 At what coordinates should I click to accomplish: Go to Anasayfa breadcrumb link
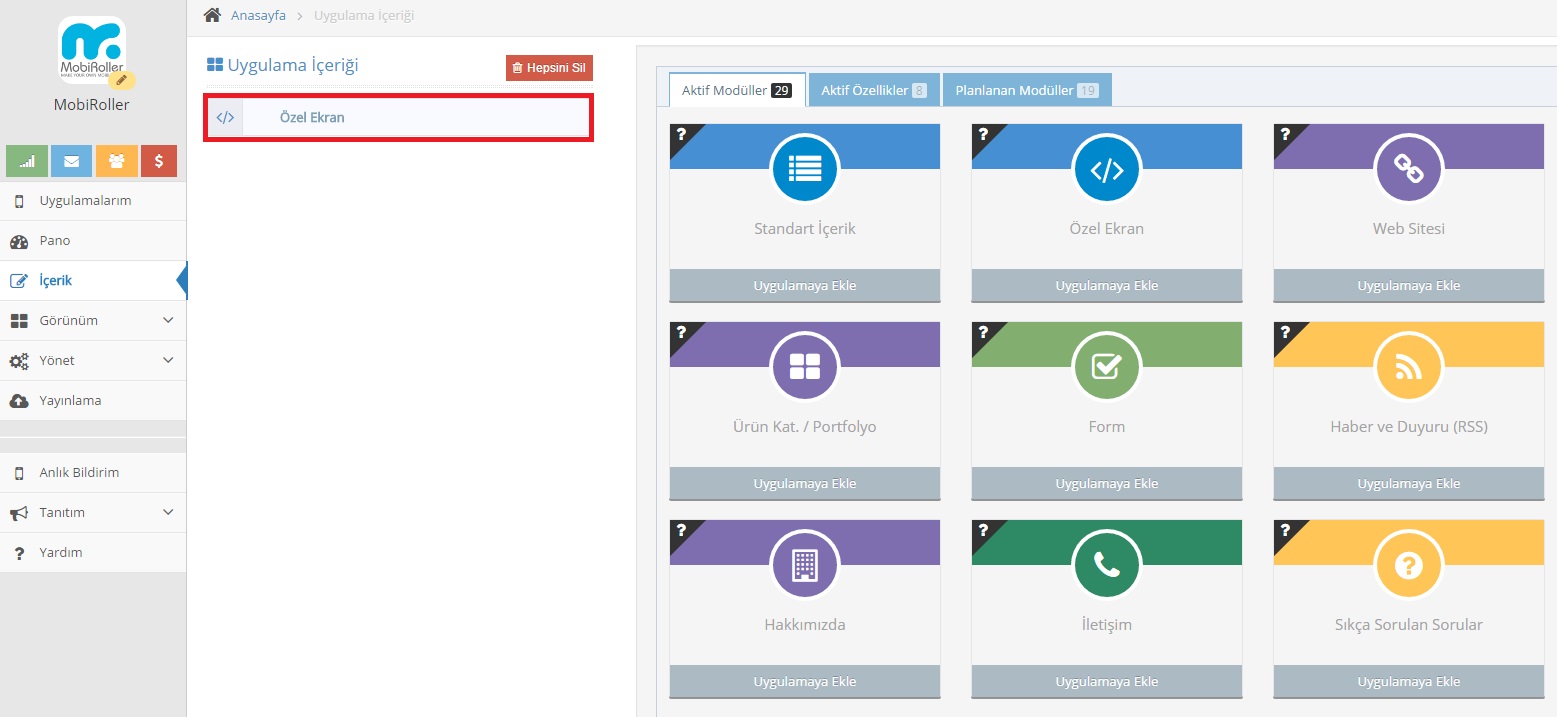pos(258,16)
